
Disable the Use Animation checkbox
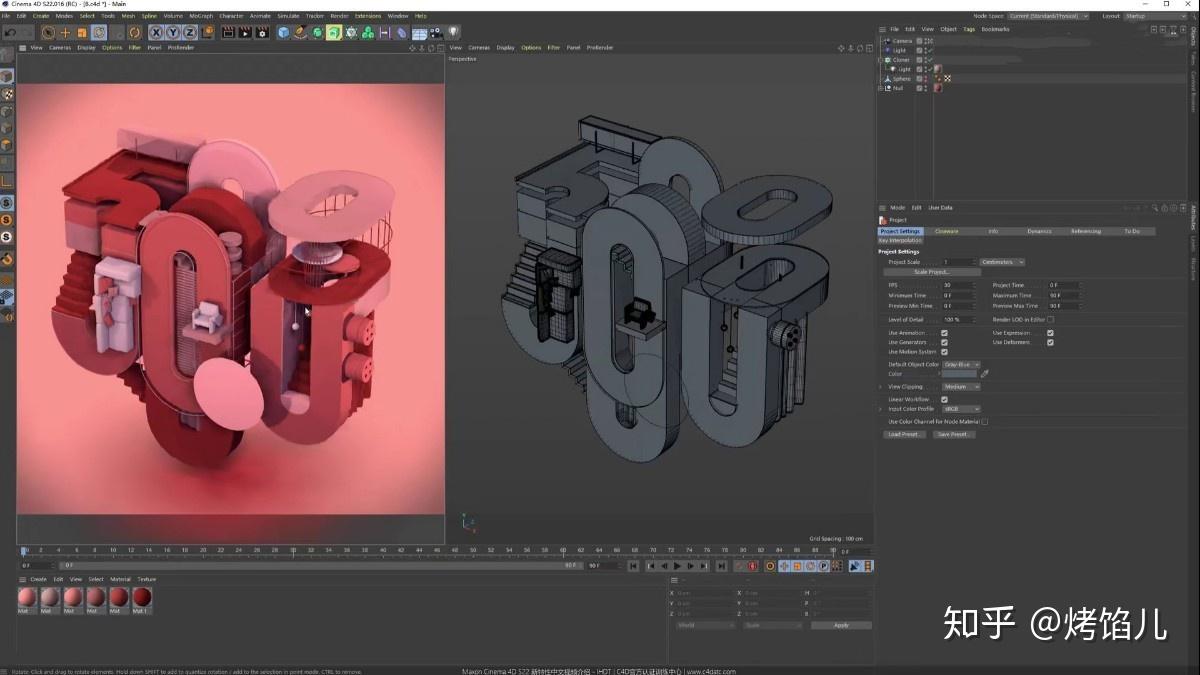click(944, 333)
